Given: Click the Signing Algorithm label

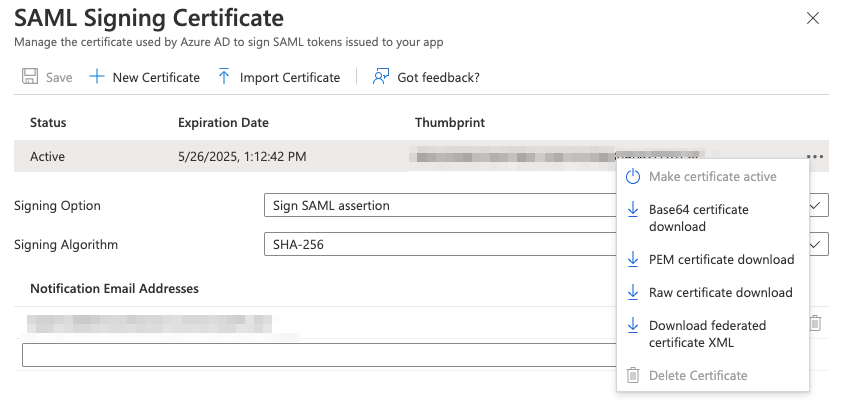Looking at the screenshot, I should (66, 245).
